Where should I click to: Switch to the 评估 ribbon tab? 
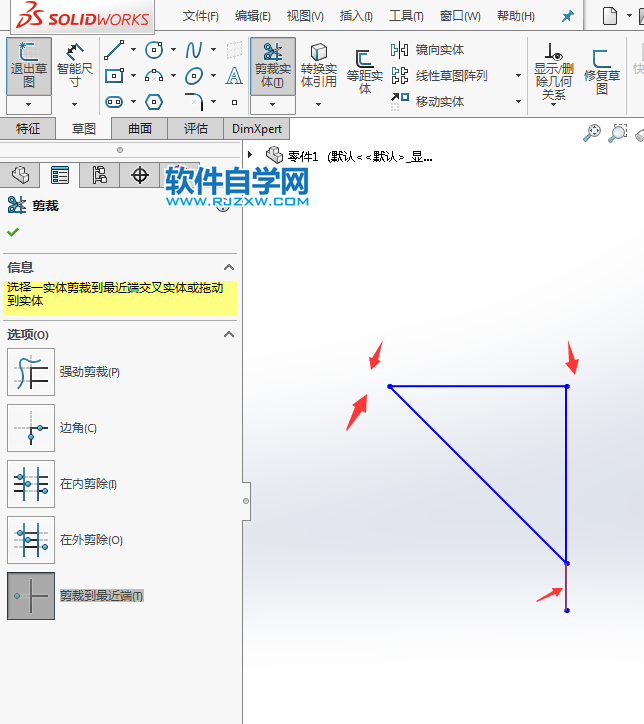[x=196, y=129]
